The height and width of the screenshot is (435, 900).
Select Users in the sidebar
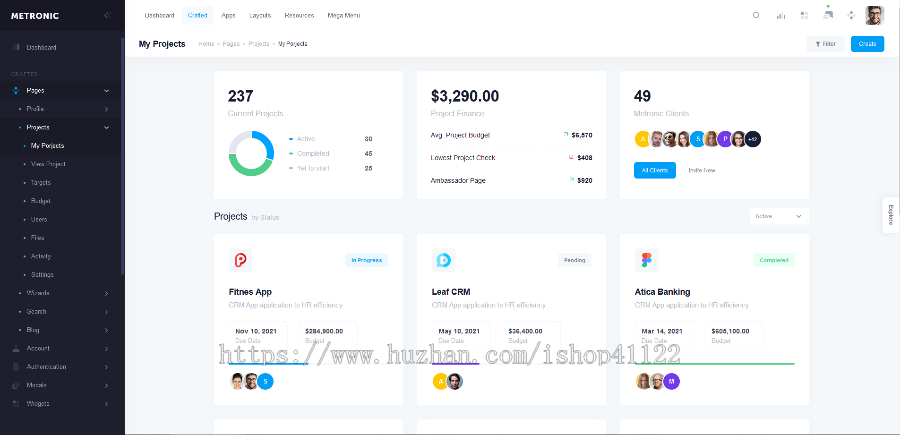39,219
